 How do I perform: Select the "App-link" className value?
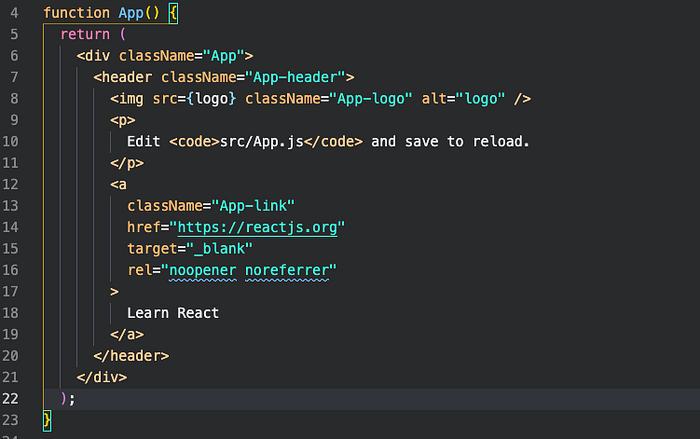[253, 206]
